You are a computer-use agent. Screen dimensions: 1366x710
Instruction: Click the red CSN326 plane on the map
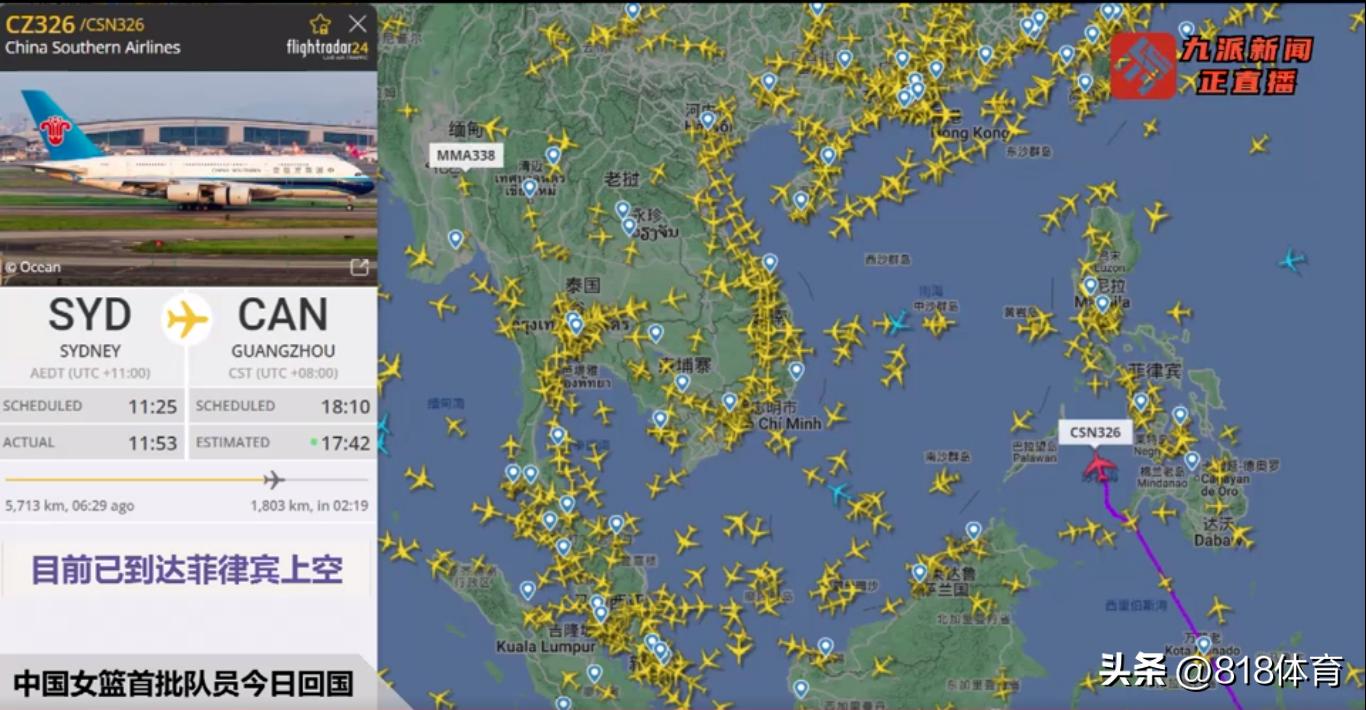coord(1099,467)
